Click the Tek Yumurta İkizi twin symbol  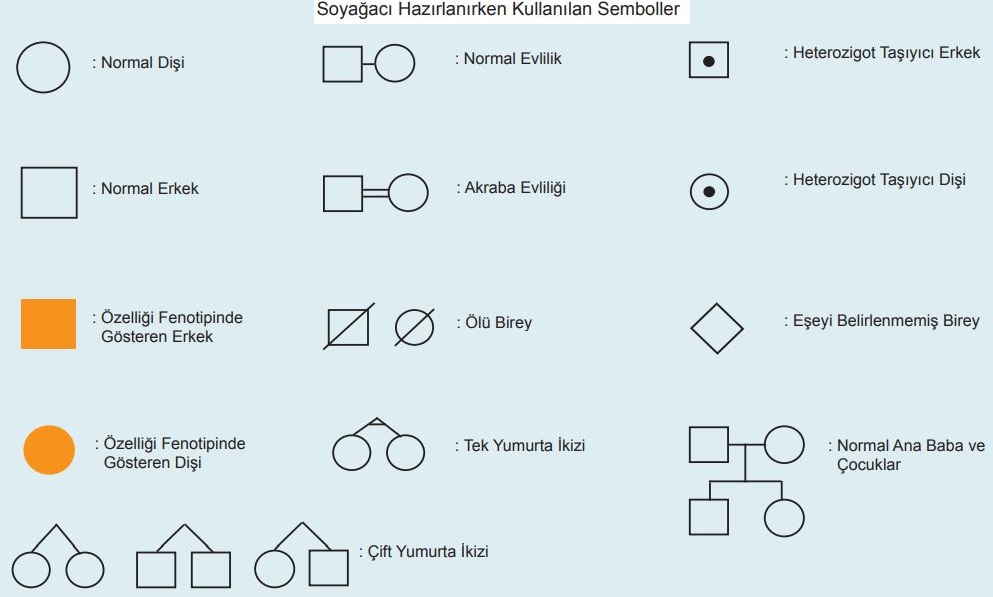(378, 444)
